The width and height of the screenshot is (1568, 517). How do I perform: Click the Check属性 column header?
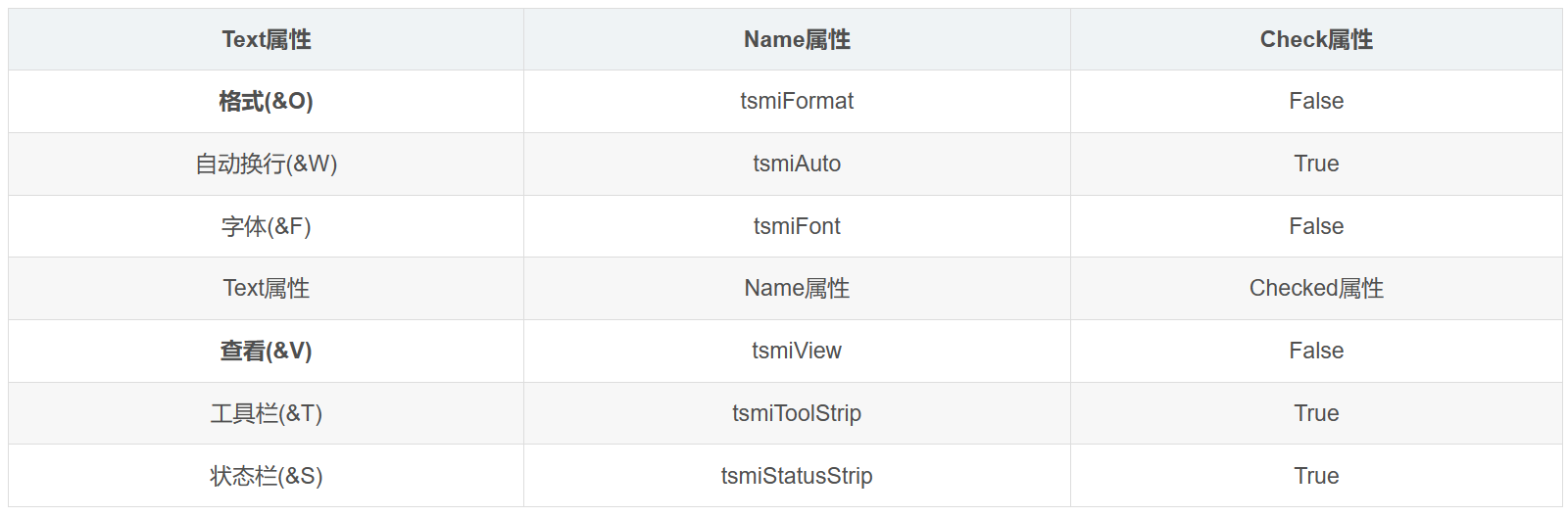[1316, 39]
